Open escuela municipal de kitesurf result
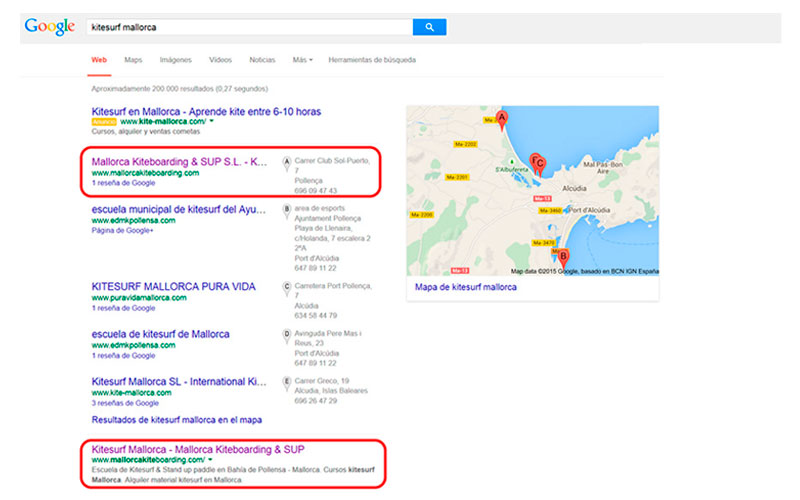 [179, 209]
